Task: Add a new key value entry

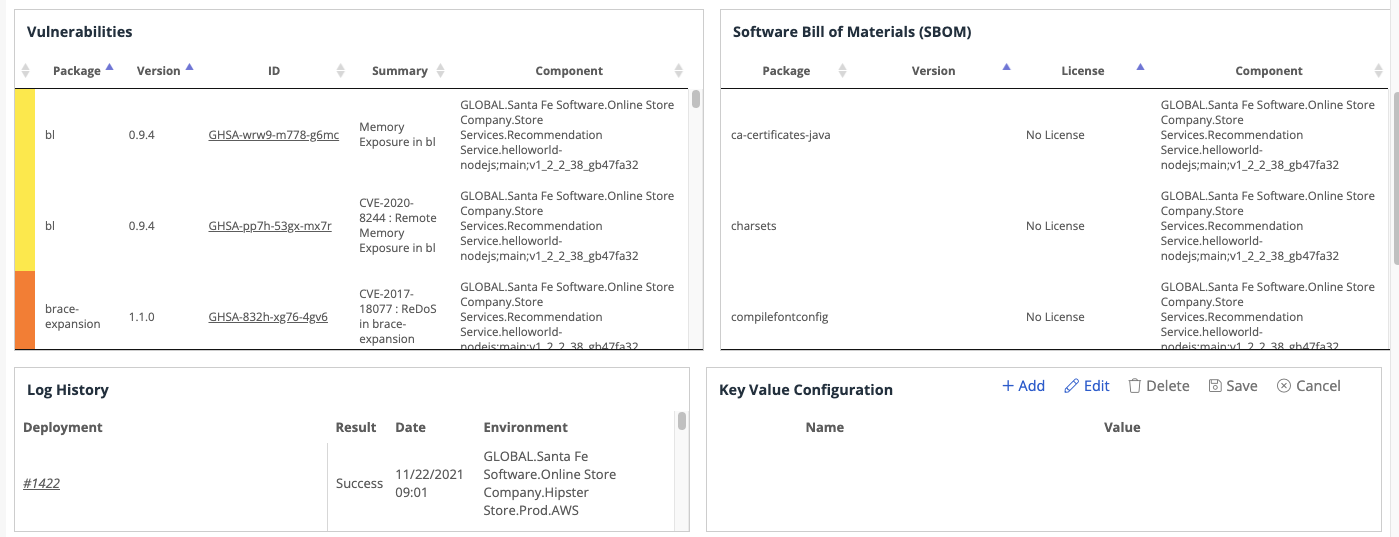Action: 1023,386
